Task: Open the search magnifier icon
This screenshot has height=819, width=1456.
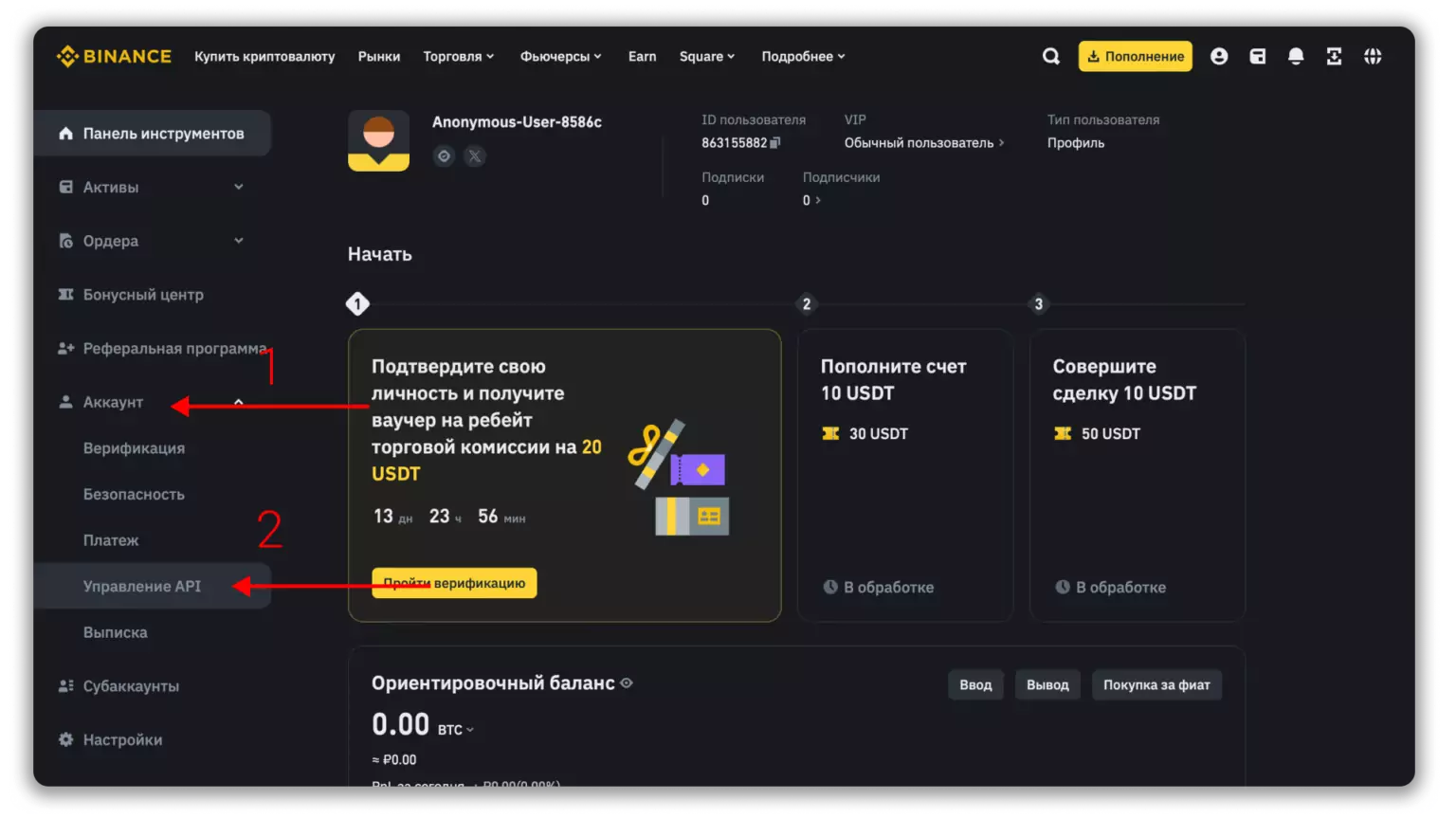Action: click(x=1050, y=56)
